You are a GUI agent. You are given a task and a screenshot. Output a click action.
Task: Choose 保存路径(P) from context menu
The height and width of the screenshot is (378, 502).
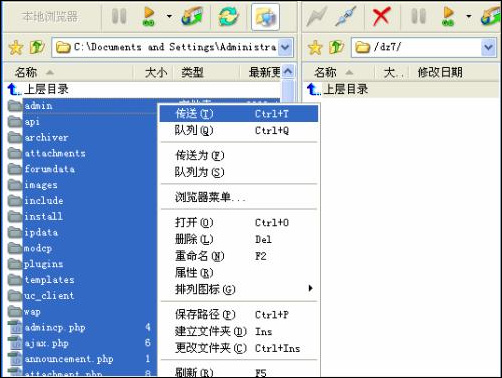239,314
